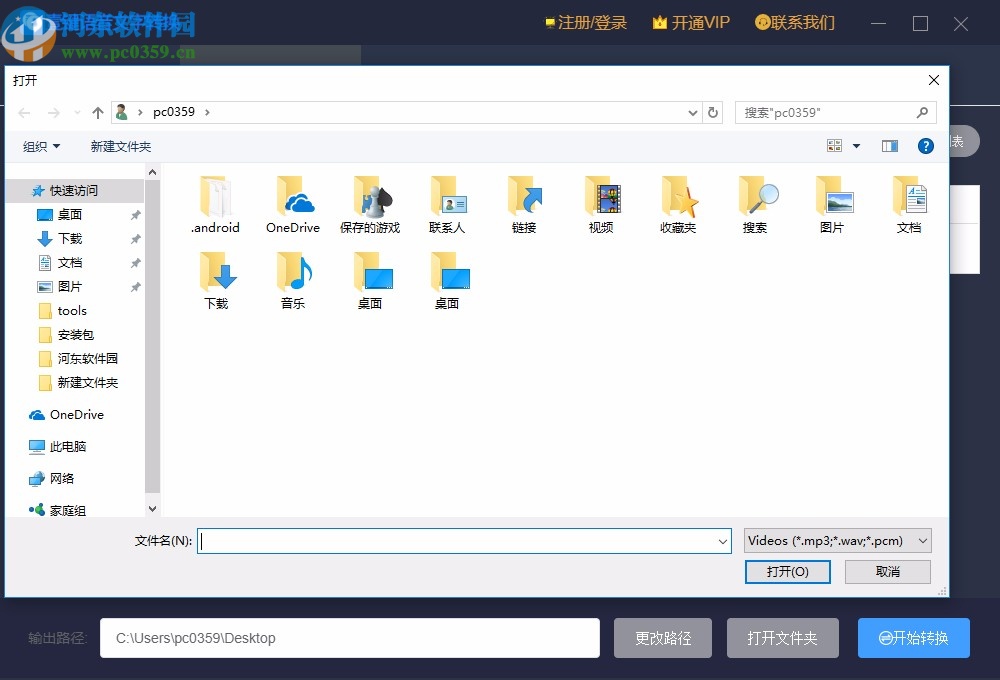Select 快速访问 in the navigation pane
This screenshot has height=680, width=1000.
74,190
